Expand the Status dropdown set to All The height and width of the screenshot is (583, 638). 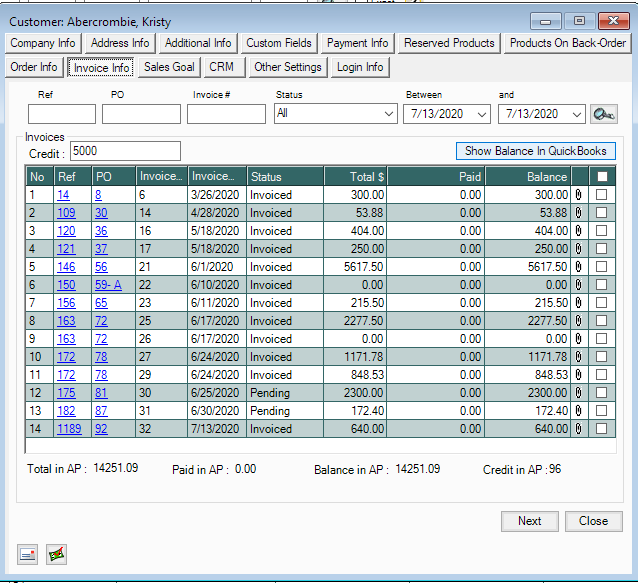click(x=389, y=114)
